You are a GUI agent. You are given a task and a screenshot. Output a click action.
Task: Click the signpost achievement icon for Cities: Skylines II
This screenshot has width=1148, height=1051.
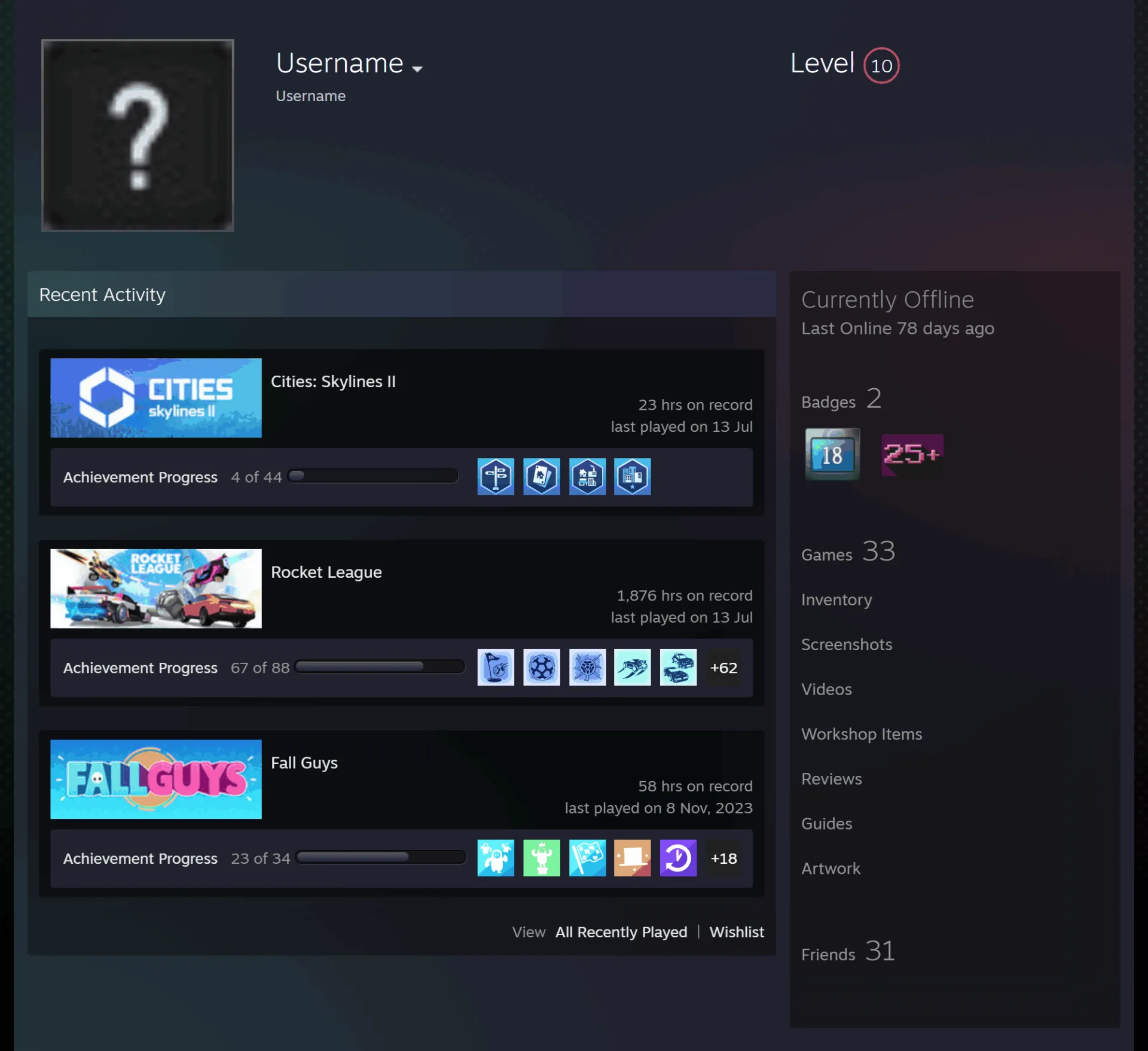(496, 477)
